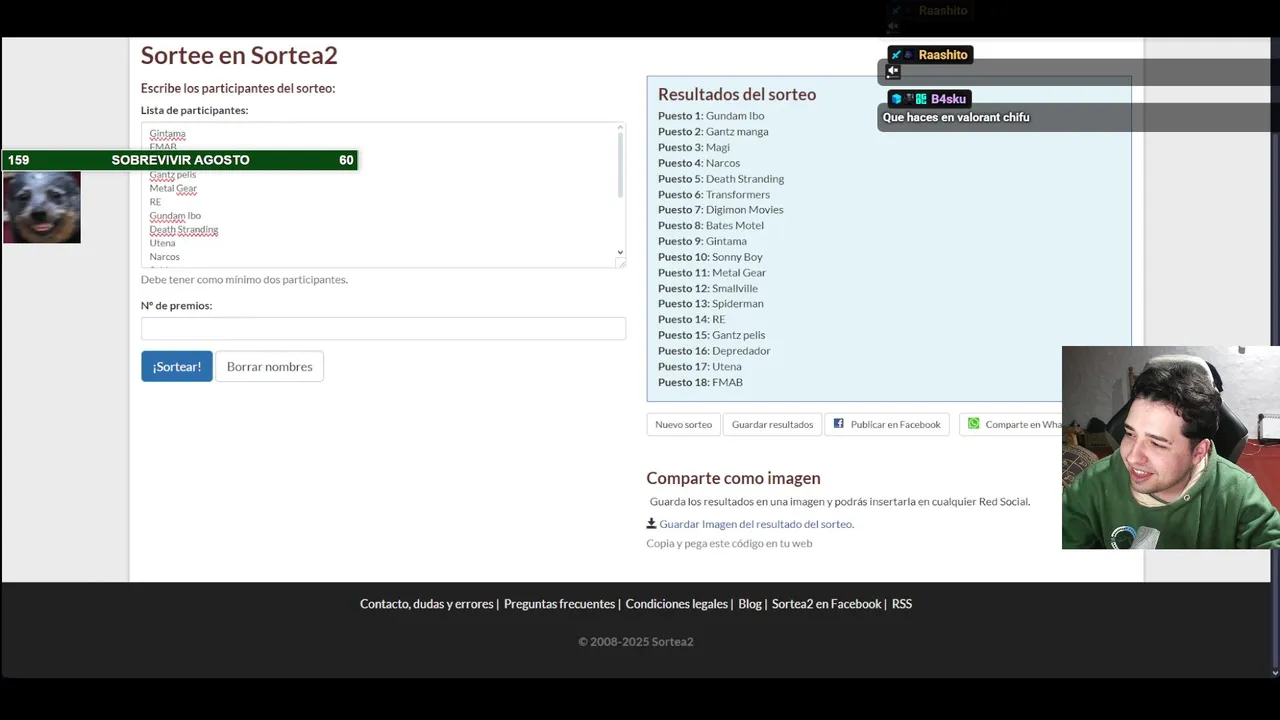This screenshot has width=1280, height=720.
Task: Click the 'Comparte como imagen' heading
Action: pyautogui.click(x=733, y=478)
